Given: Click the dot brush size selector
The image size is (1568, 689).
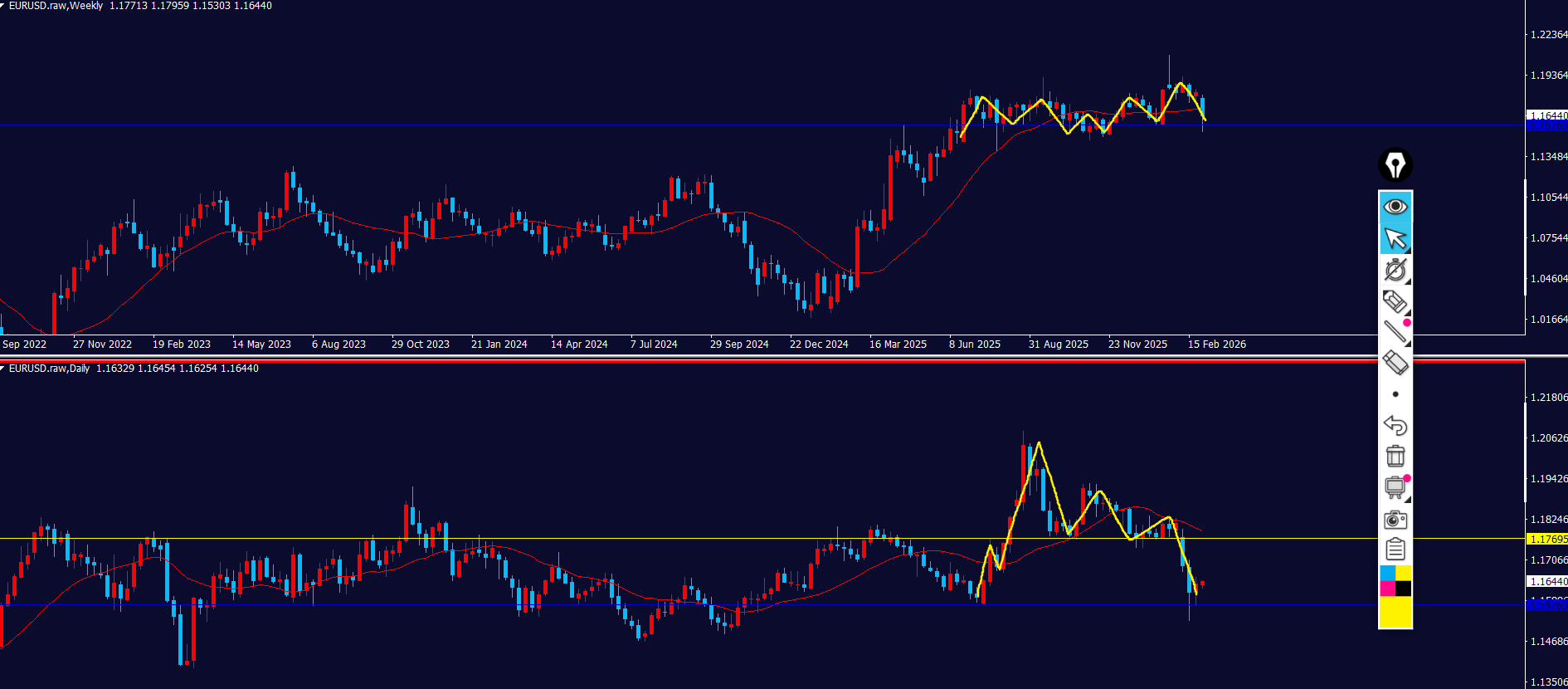Looking at the screenshot, I should [x=1395, y=394].
